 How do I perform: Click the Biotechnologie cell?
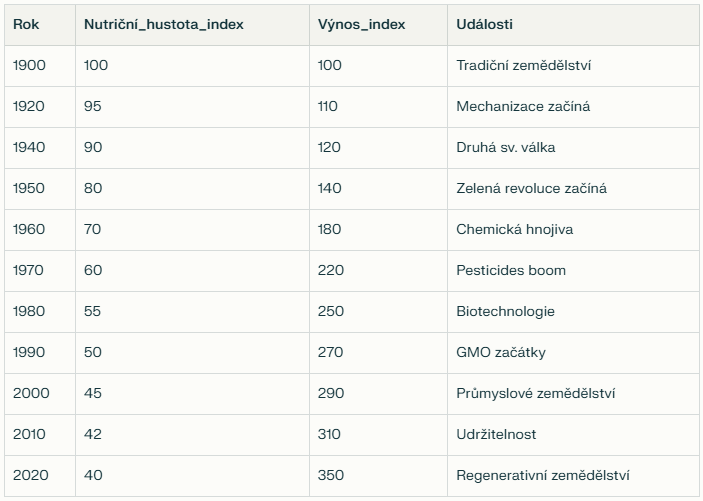tap(573, 312)
